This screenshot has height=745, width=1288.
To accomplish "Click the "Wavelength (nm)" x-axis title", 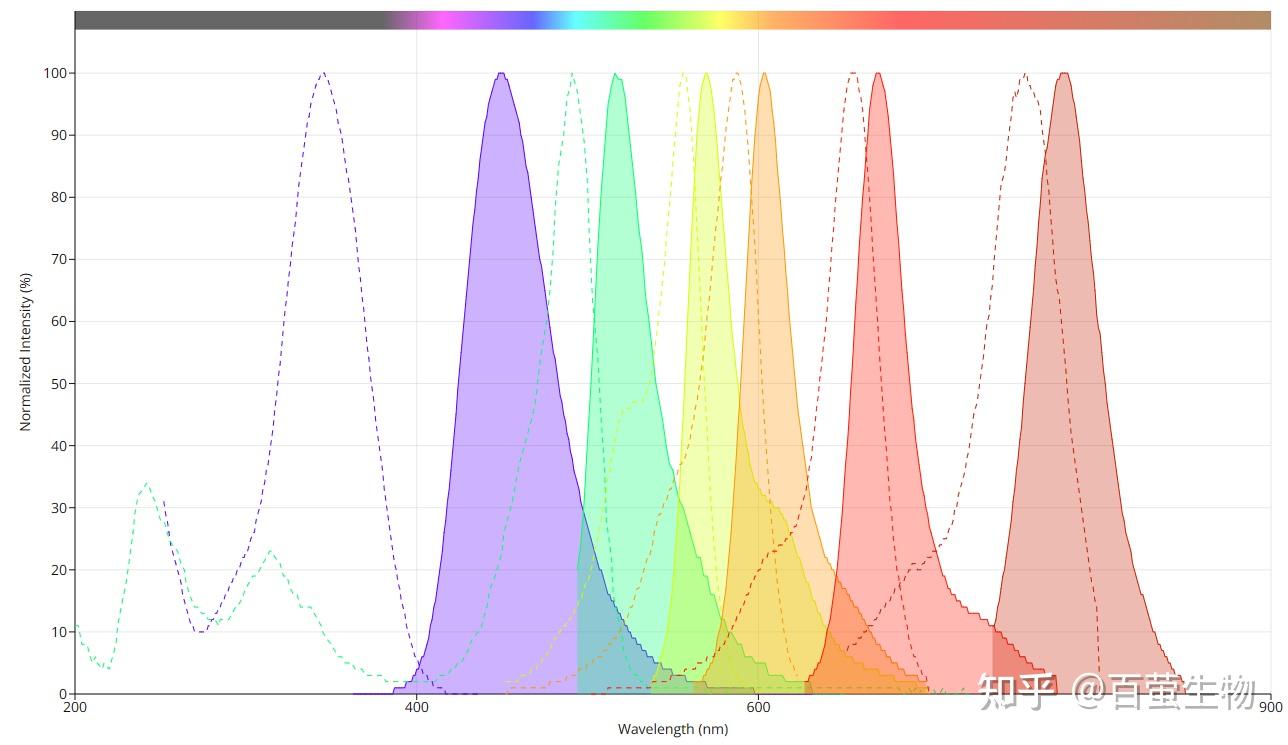I will pos(672,729).
